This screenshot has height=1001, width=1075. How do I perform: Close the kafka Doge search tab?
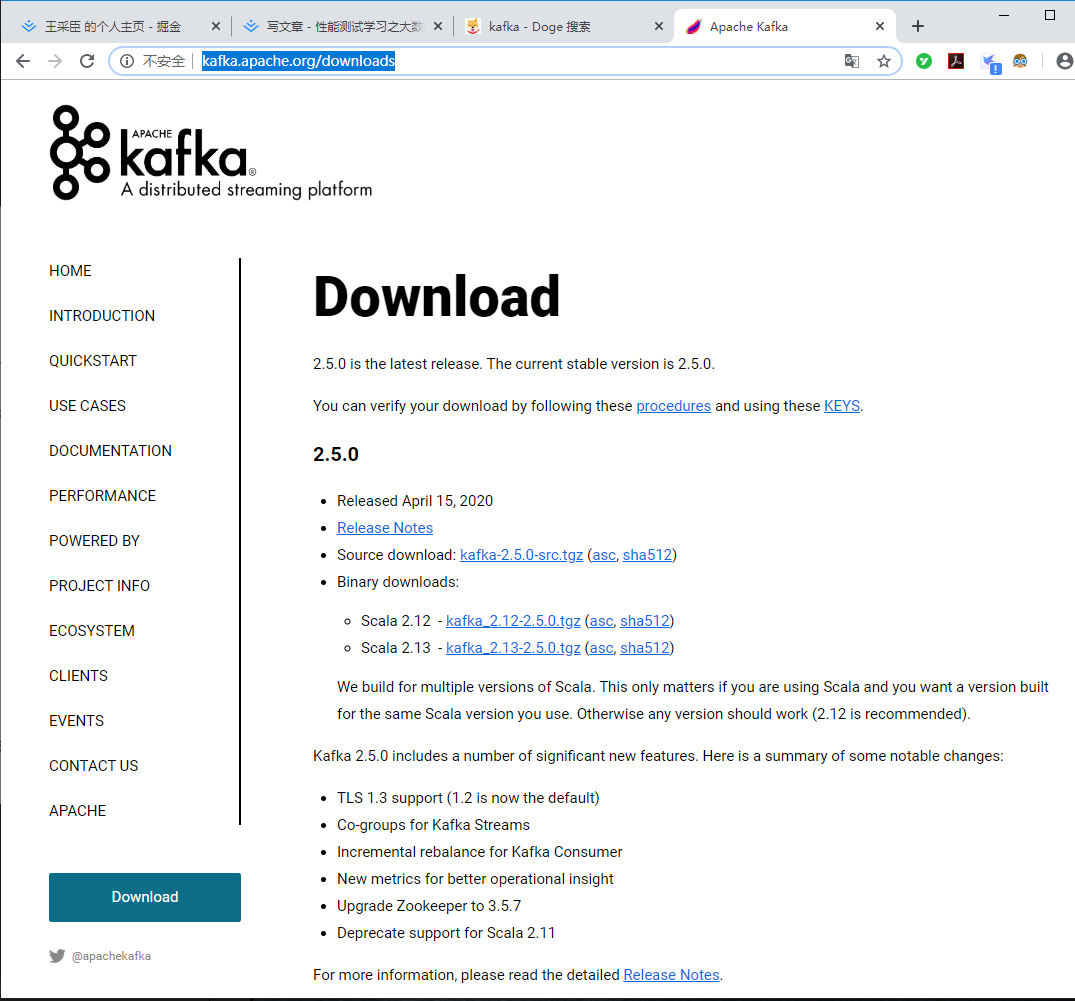[x=659, y=26]
